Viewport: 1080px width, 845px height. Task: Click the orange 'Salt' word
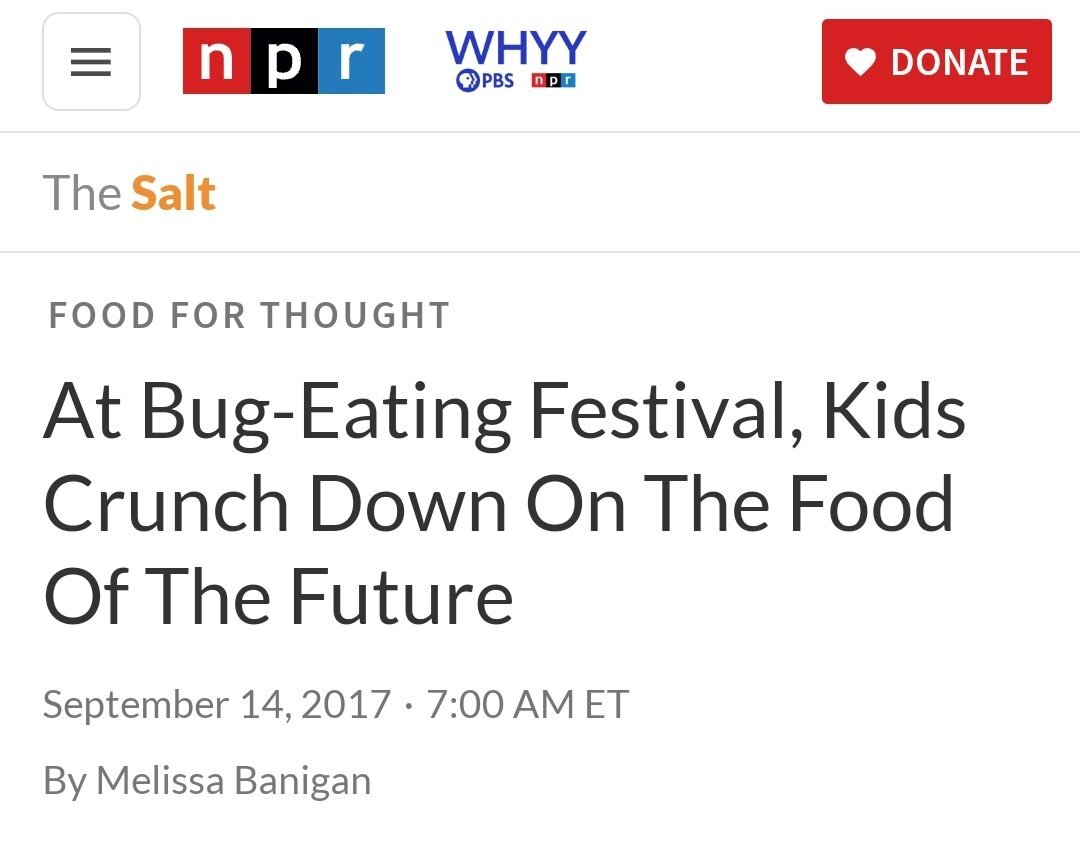[173, 192]
